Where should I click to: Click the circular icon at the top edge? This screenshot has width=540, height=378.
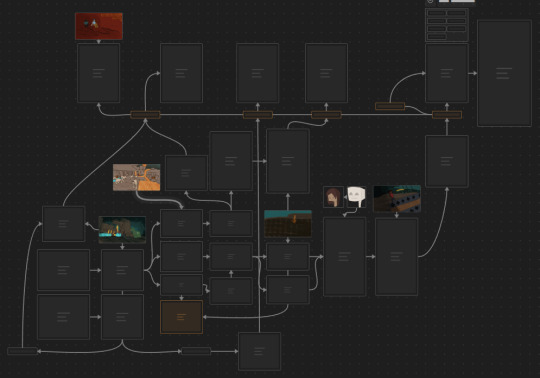430,1
